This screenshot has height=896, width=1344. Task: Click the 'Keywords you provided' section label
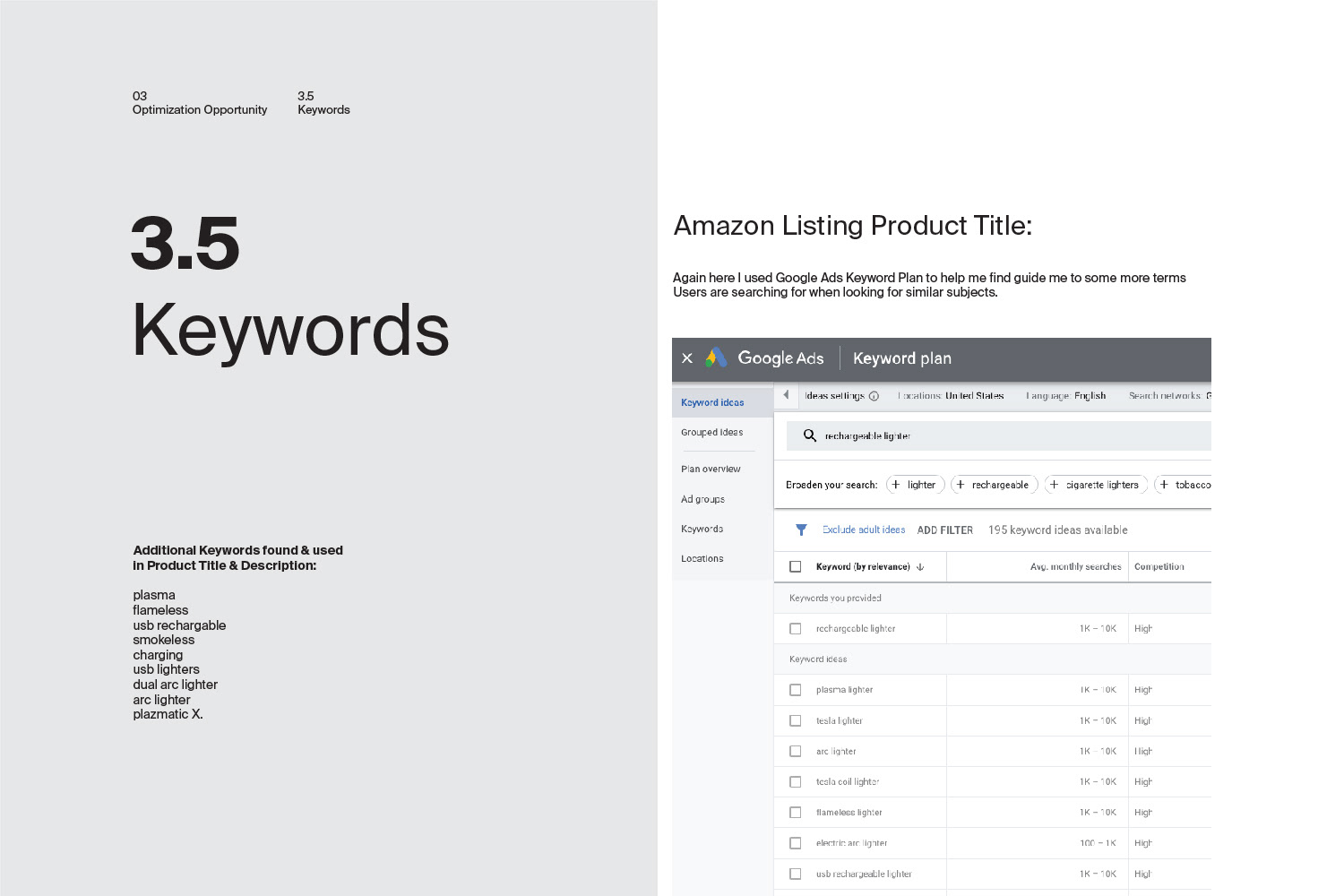pos(835,598)
